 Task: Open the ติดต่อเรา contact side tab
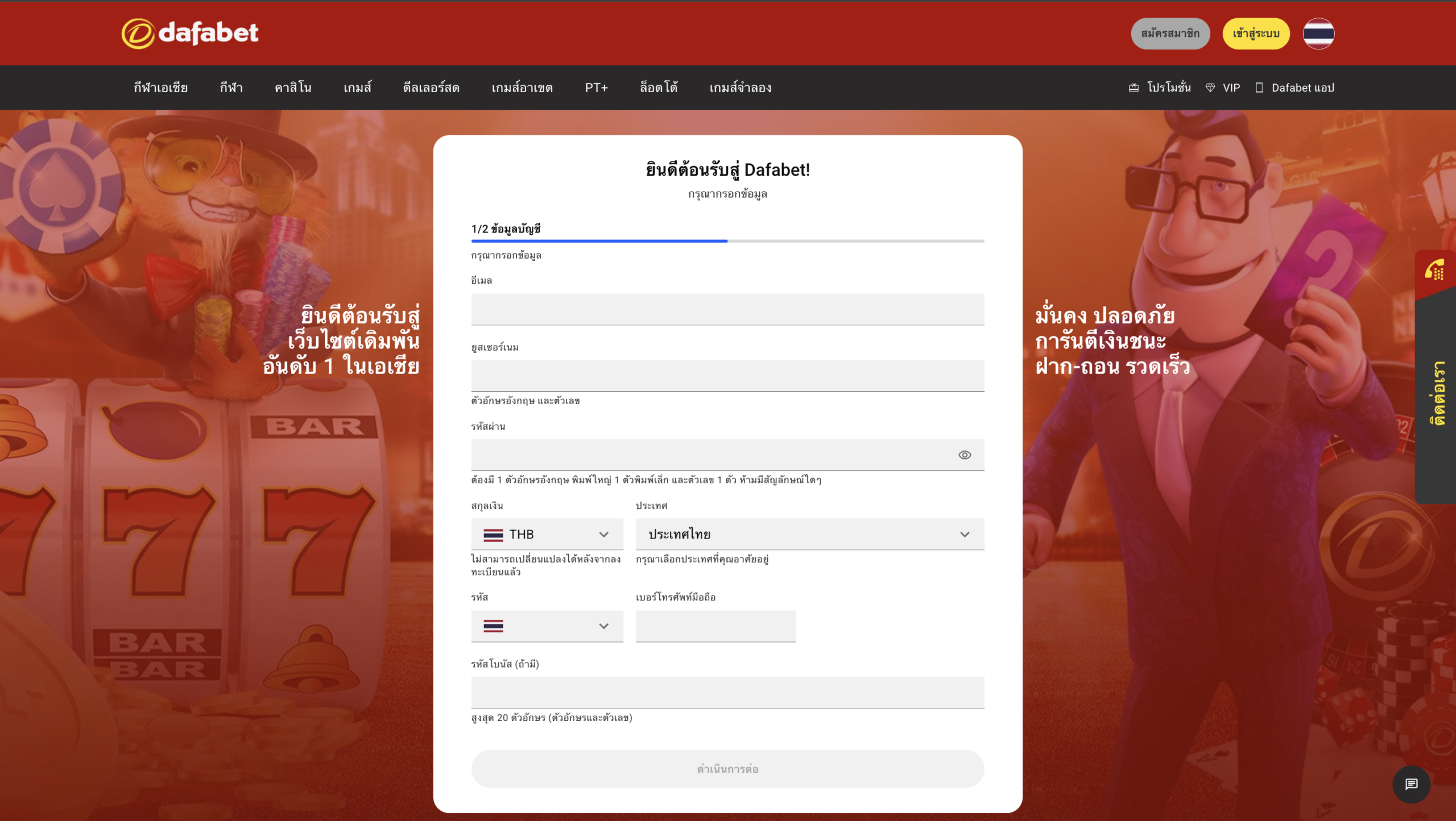(x=1436, y=376)
